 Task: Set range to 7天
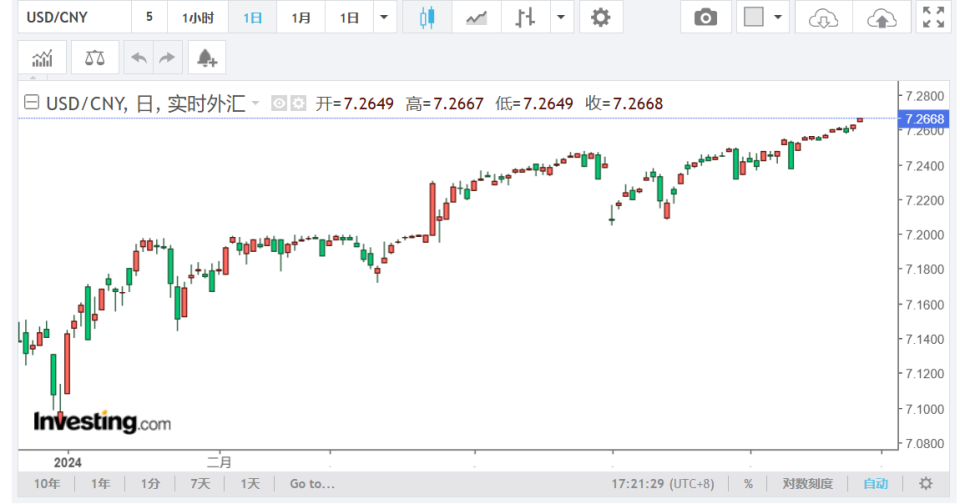pos(200,484)
